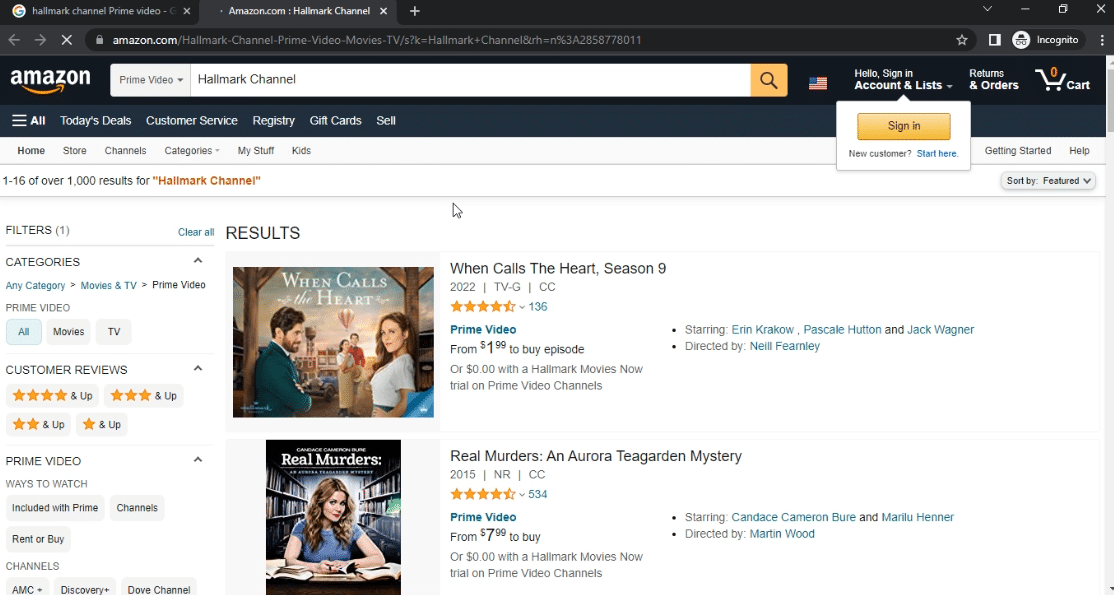This screenshot has width=1114, height=595.
Task: Collapse the PRIME VIDEO filter section
Action: tap(198, 460)
